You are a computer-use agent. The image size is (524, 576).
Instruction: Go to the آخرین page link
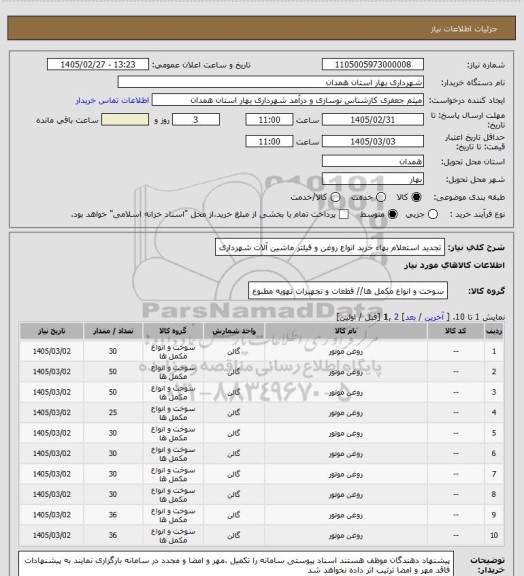point(434,317)
